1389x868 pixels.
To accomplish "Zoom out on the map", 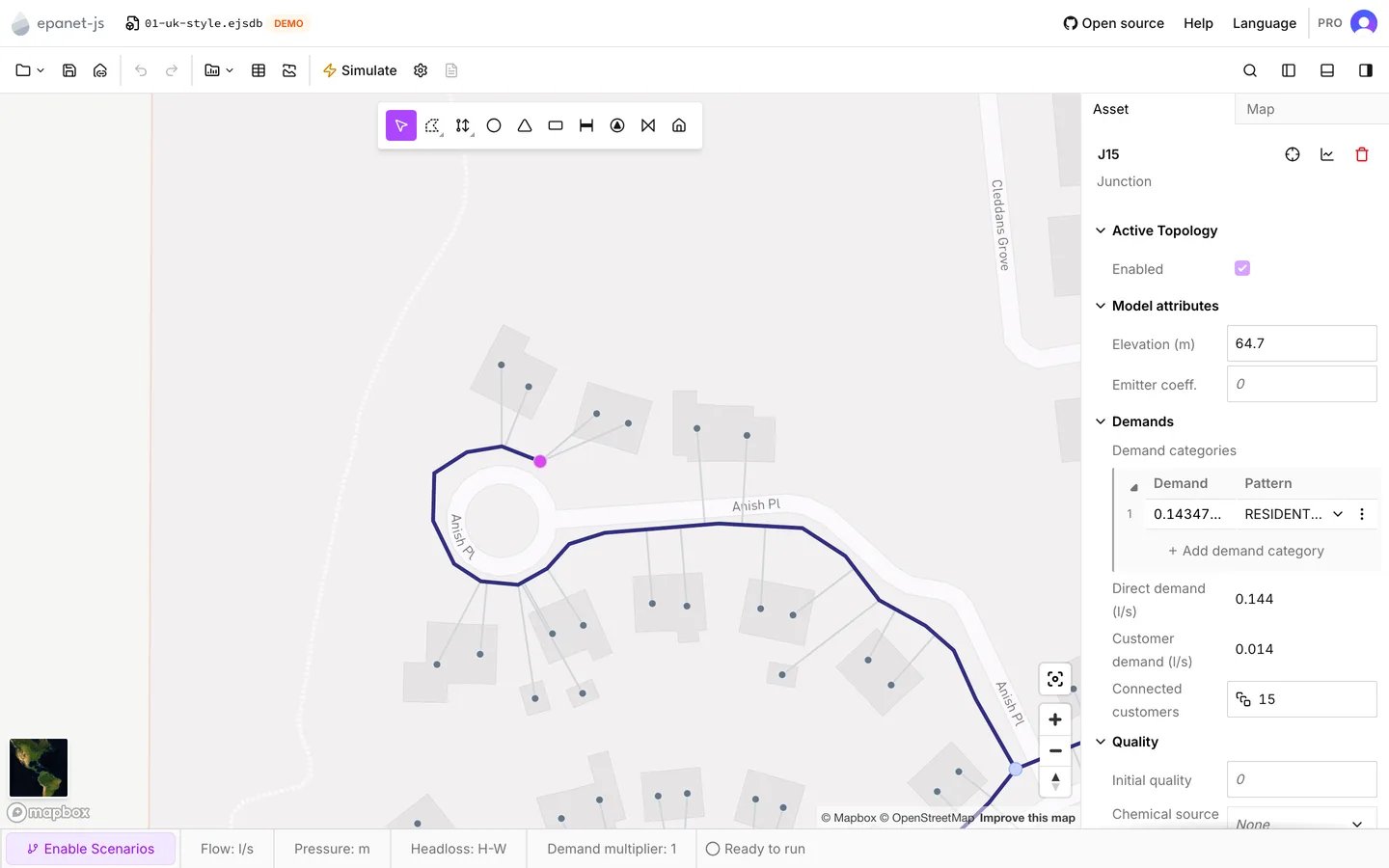I will pos(1055,750).
